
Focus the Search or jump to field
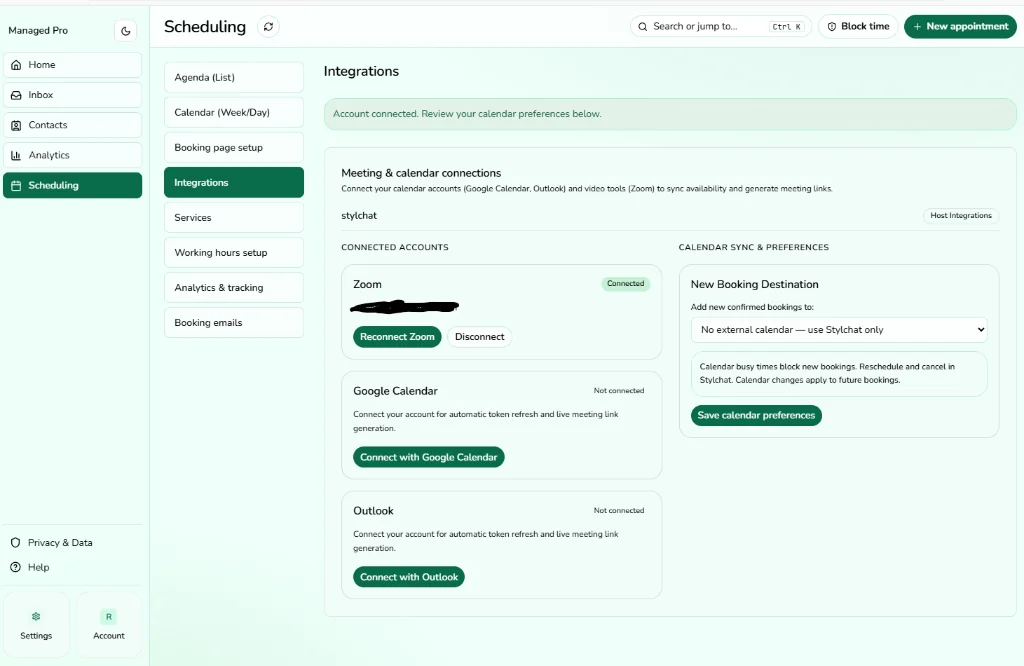click(720, 27)
